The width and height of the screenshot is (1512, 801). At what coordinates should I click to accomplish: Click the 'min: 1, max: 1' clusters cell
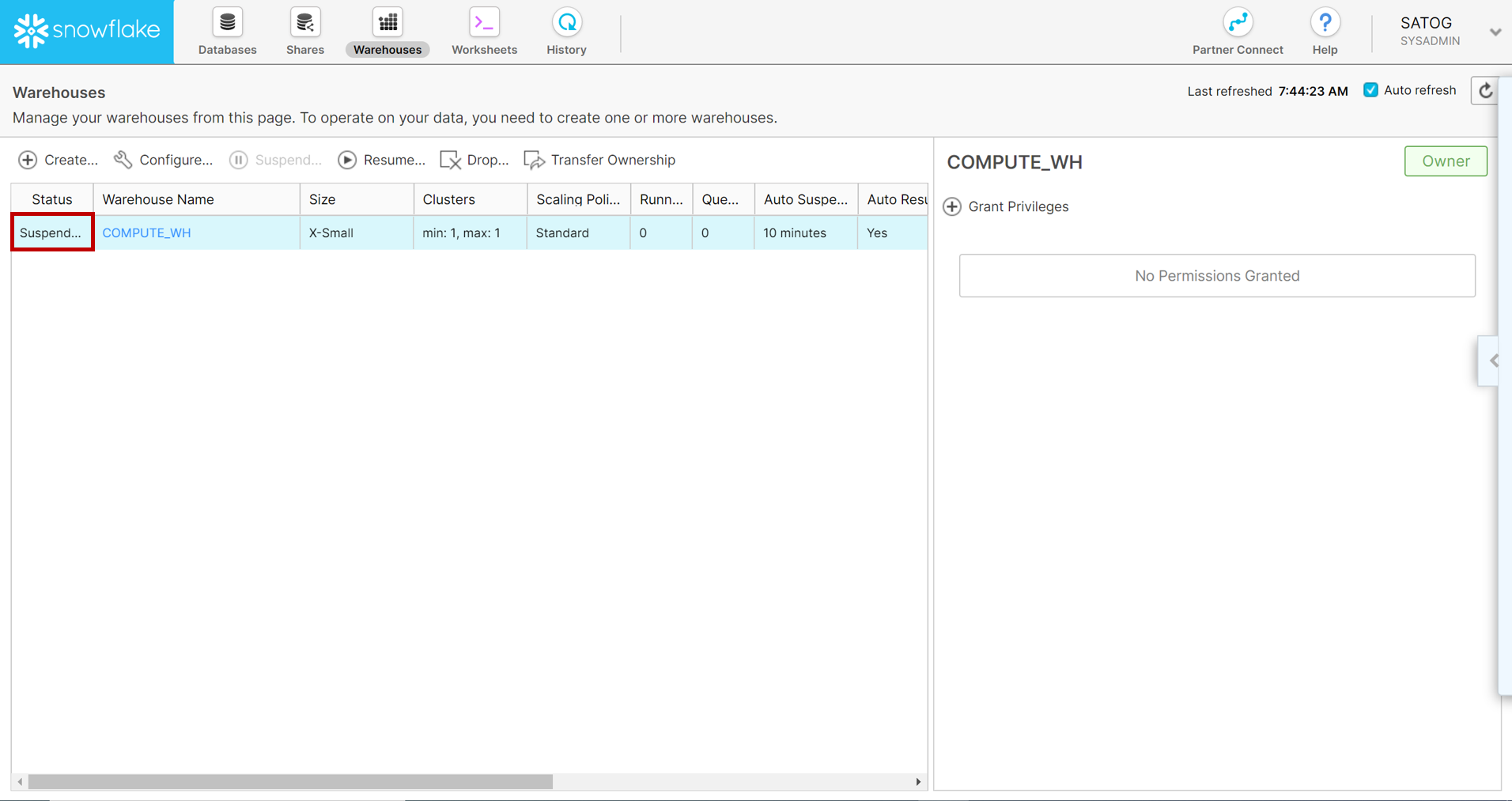click(x=471, y=232)
